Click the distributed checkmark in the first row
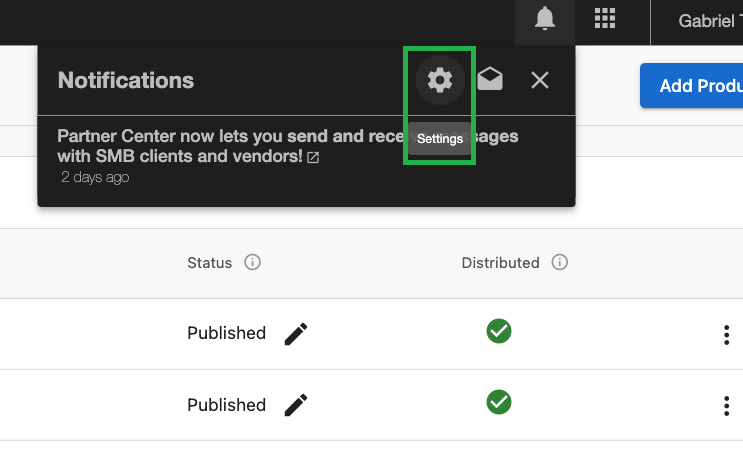This screenshot has width=743, height=451. (x=499, y=331)
